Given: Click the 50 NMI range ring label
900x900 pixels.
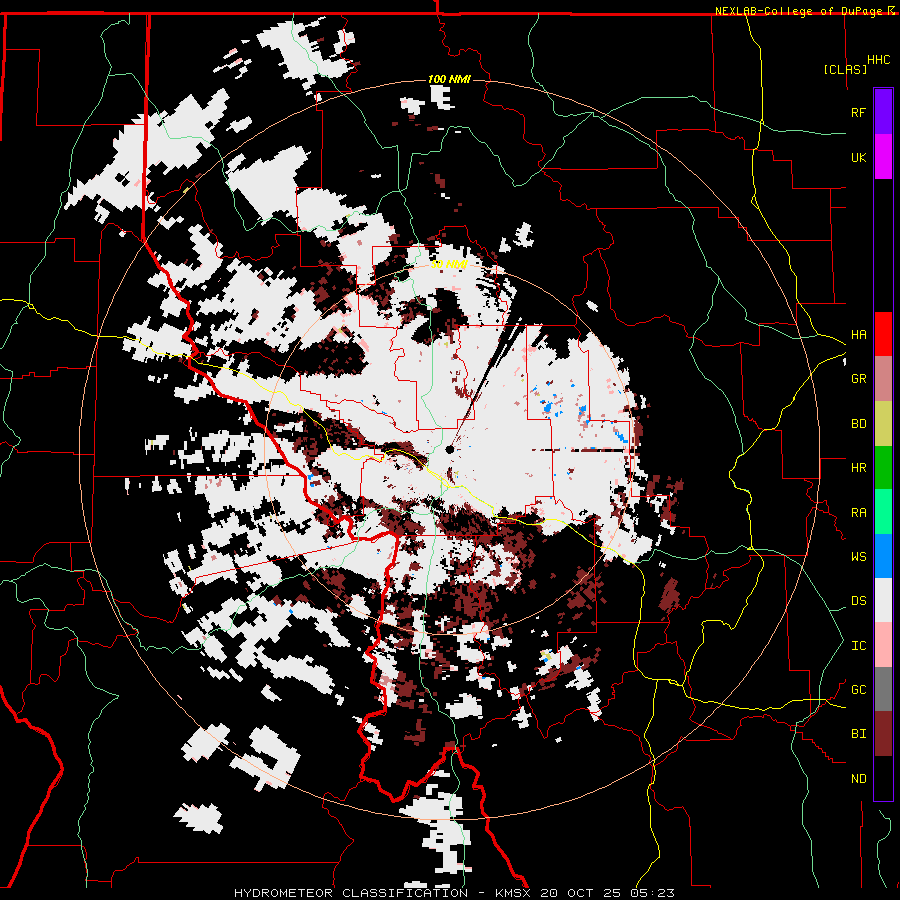Looking at the screenshot, I should pyautogui.click(x=449, y=264).
